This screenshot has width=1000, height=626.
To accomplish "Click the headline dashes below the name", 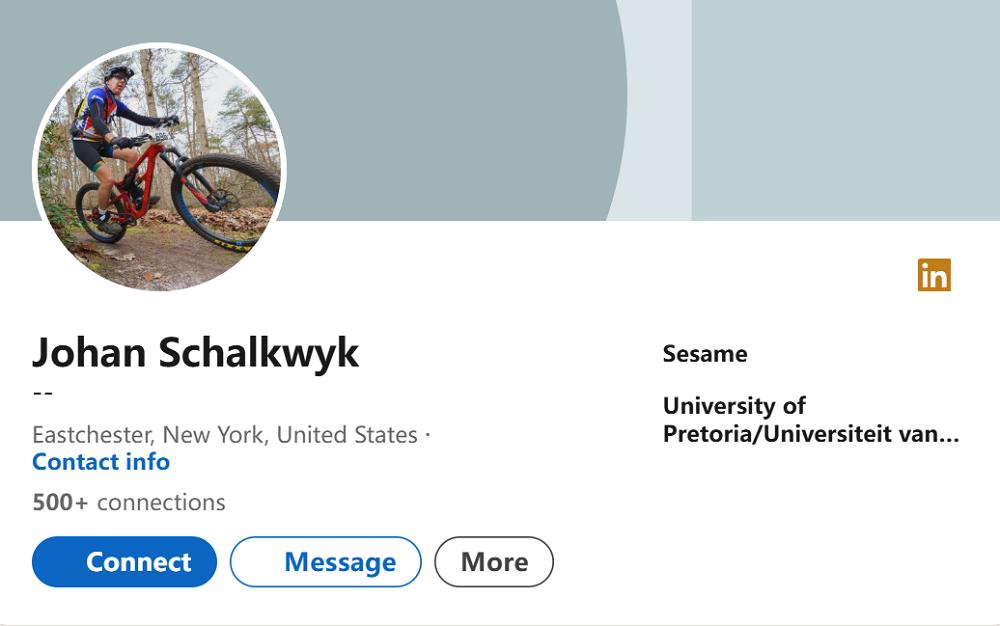I will (43, 392).
